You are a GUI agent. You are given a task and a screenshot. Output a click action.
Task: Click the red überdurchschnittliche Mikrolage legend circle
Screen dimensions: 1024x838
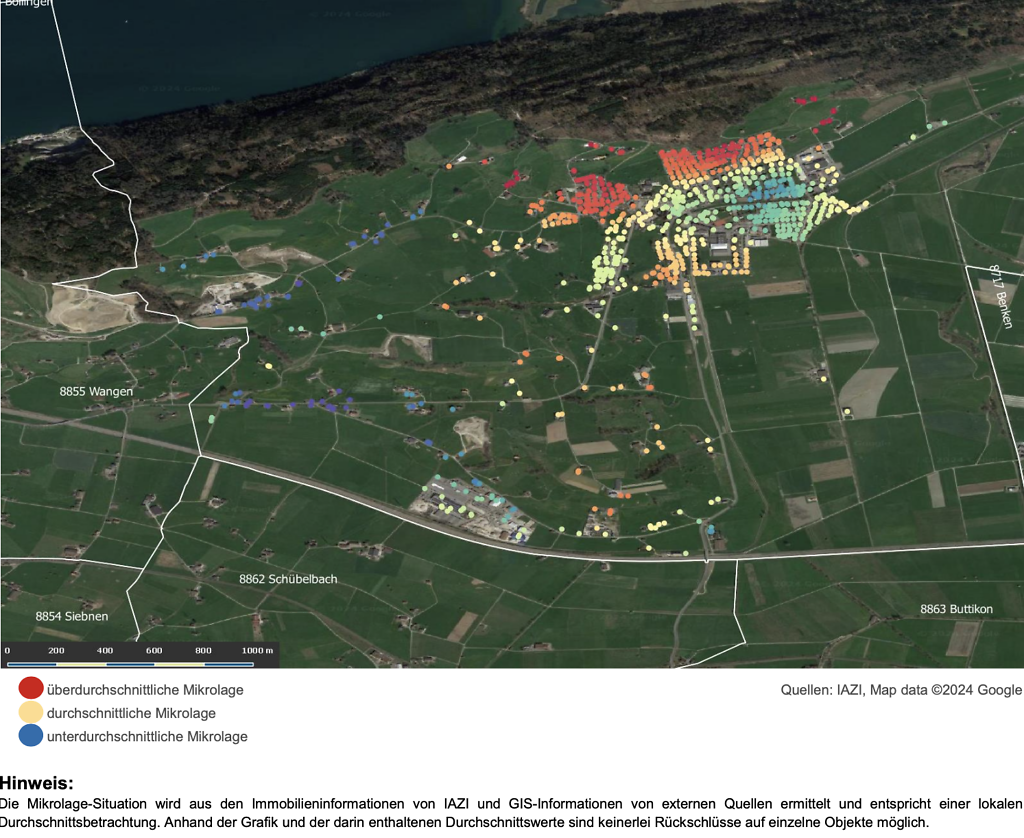point(31,689)
